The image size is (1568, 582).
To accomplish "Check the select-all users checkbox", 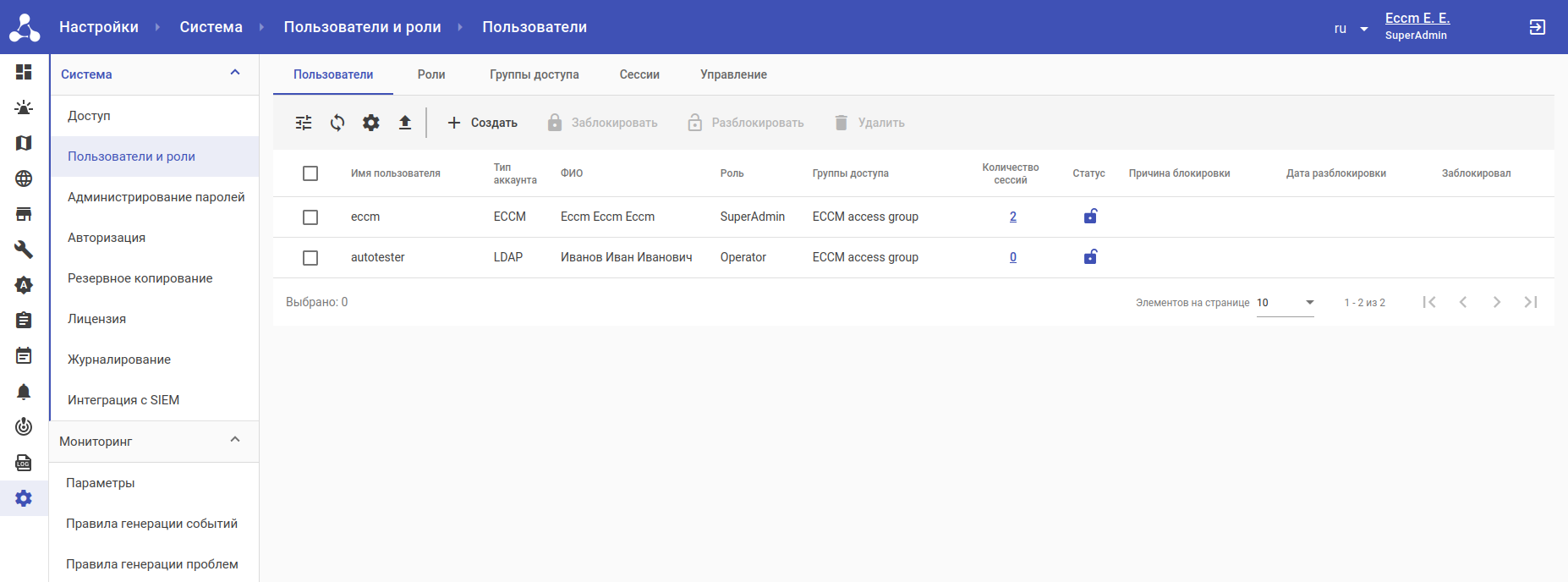I will pyautogui.click(x=310, y=173).
